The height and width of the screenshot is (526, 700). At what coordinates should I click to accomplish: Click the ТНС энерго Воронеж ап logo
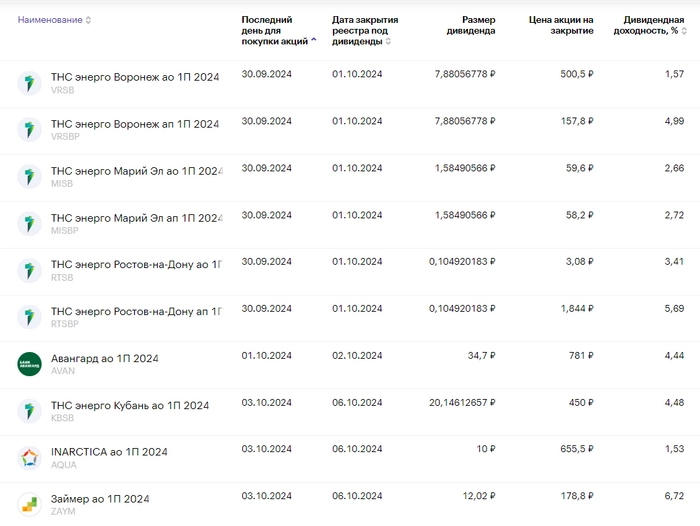pos(29,130)
